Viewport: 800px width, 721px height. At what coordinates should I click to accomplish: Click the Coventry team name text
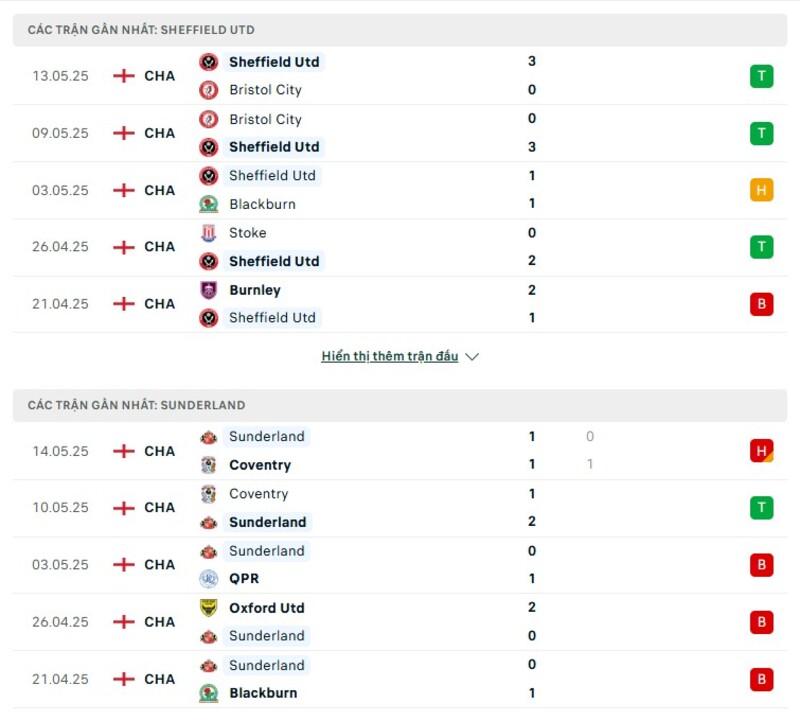(260, 465)
